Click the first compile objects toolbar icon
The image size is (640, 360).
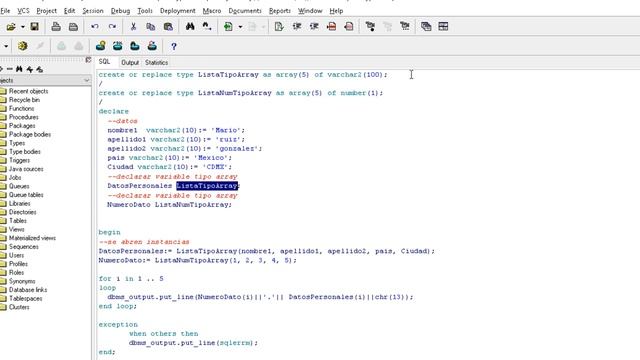(x=370, y=27)
